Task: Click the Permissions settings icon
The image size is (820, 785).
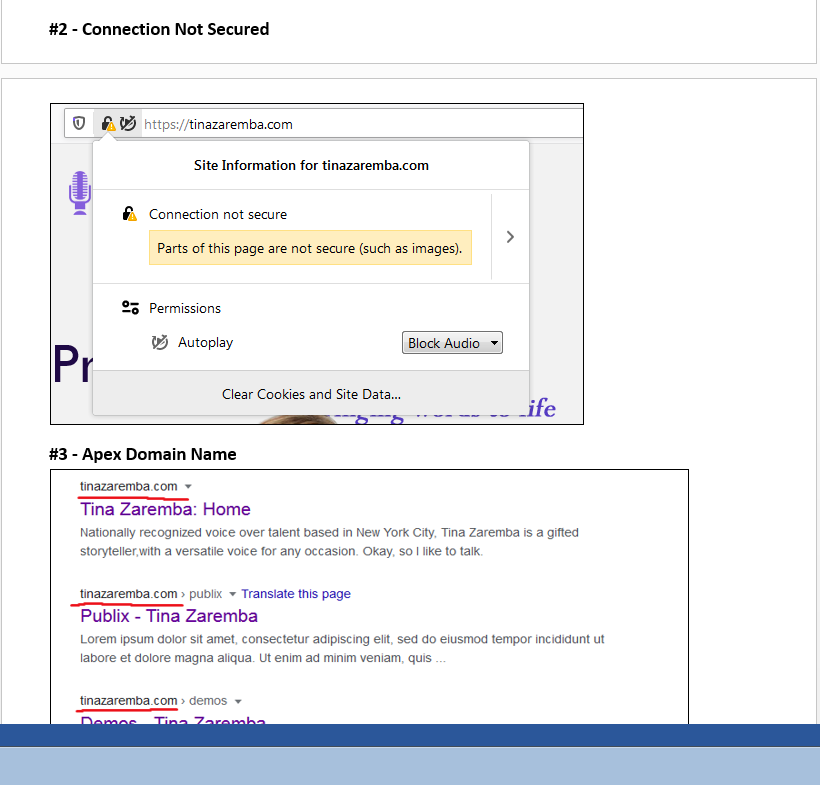Action: 130,308
